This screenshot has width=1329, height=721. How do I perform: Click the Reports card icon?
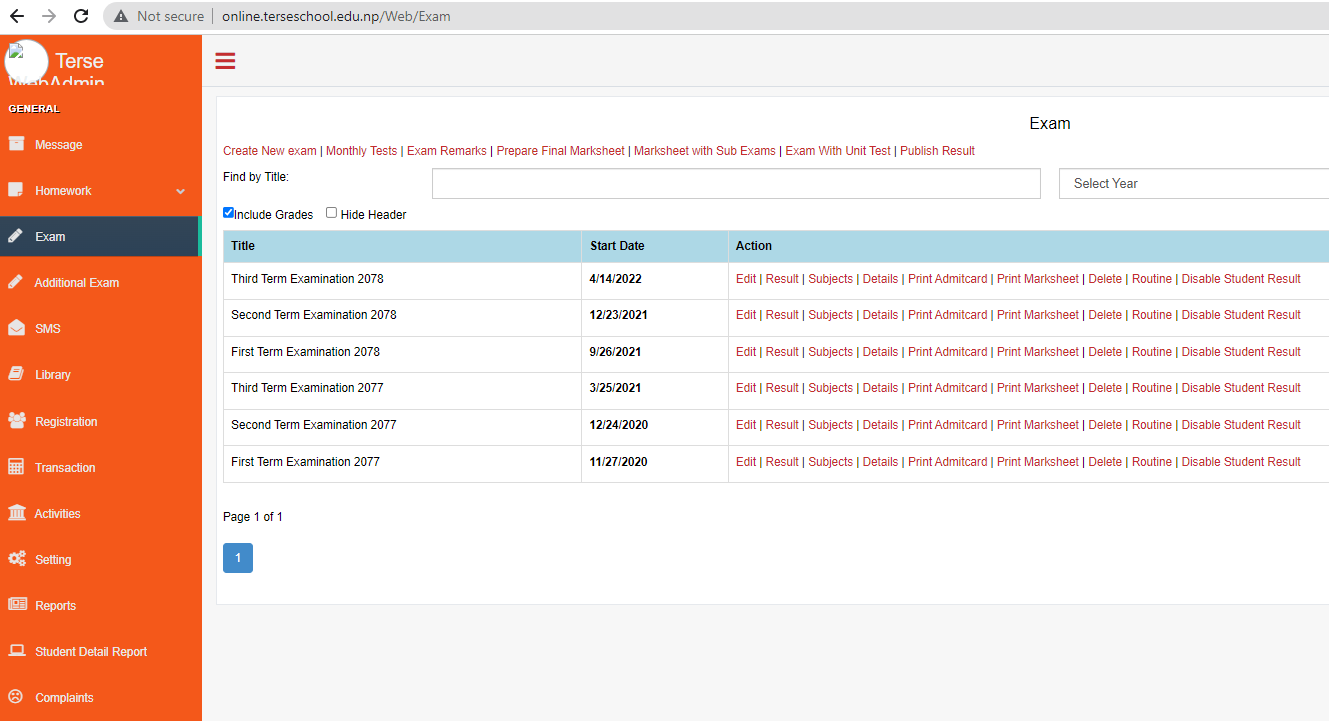[17, 605]
